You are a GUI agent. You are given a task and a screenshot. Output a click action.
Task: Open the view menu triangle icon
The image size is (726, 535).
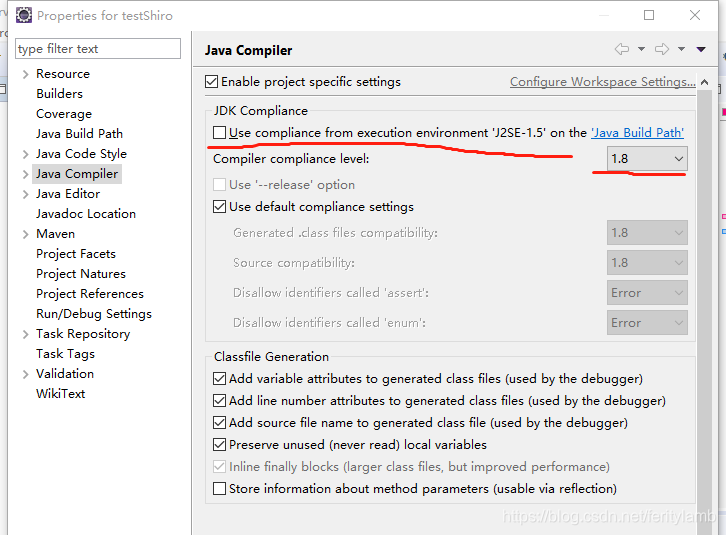(701, 49)
